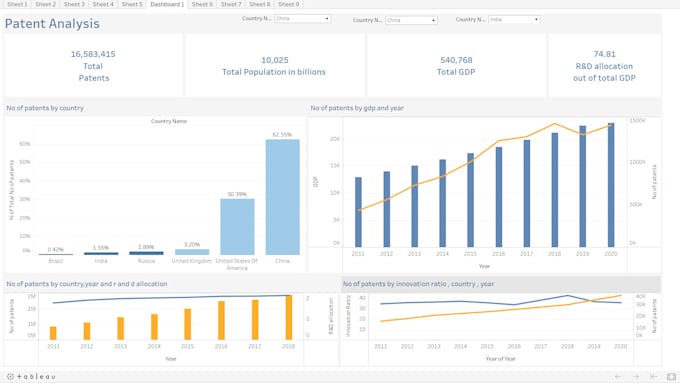The image size is (680, 383).
Task: Switch to the Sheet 8 tab
Action: [260, 4]
